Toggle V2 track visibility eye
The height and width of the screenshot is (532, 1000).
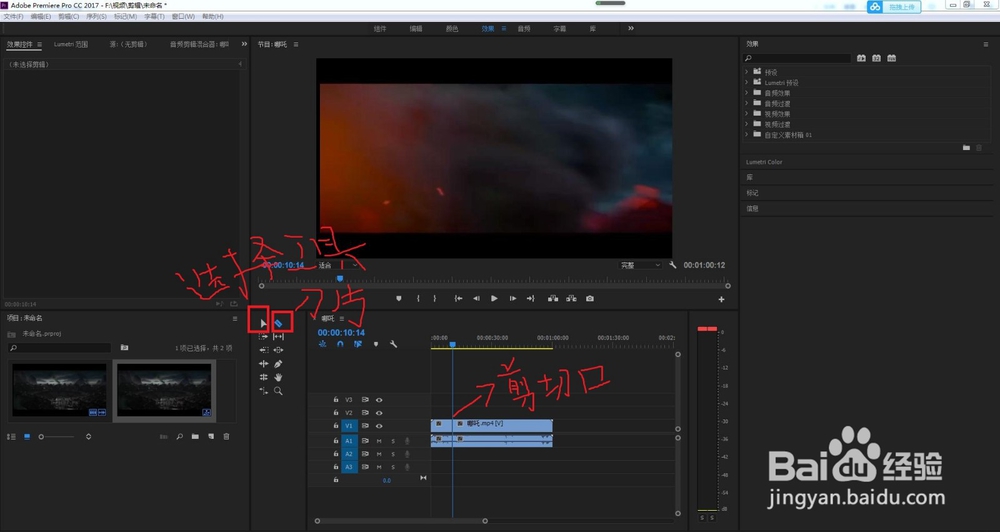coord(379,413)
